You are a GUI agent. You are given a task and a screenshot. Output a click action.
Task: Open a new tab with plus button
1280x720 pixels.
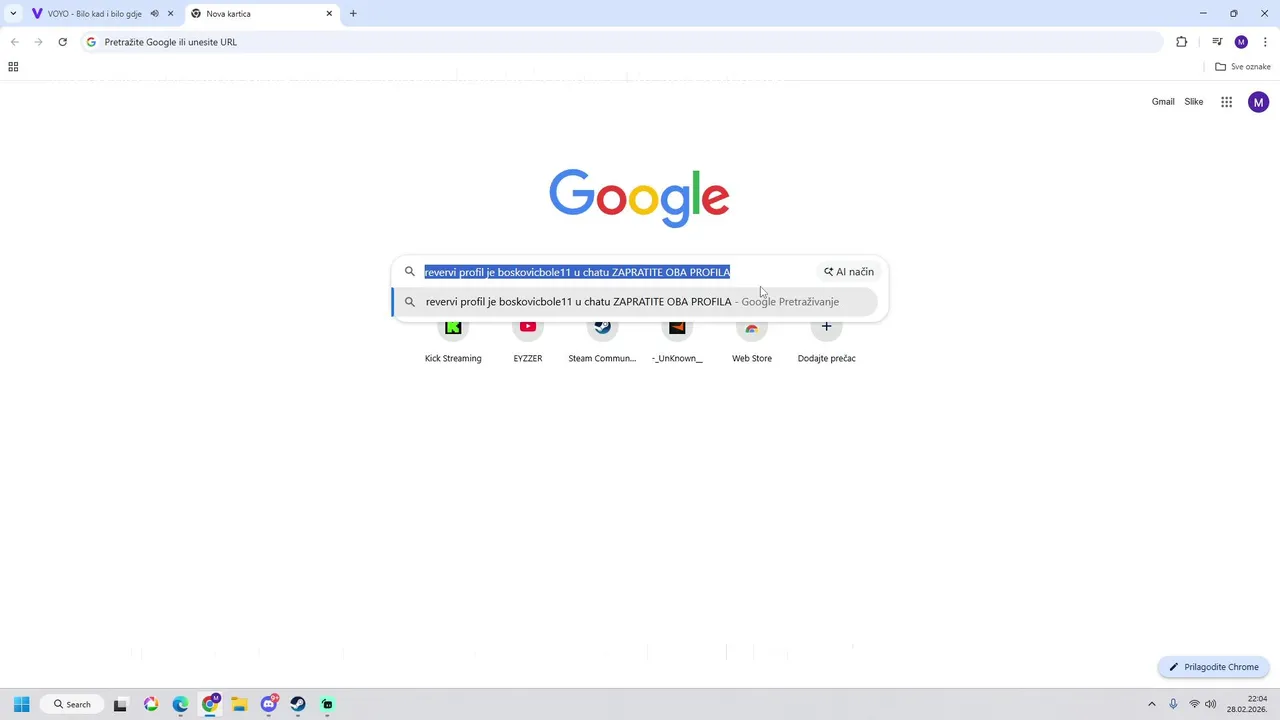[353, 14]
